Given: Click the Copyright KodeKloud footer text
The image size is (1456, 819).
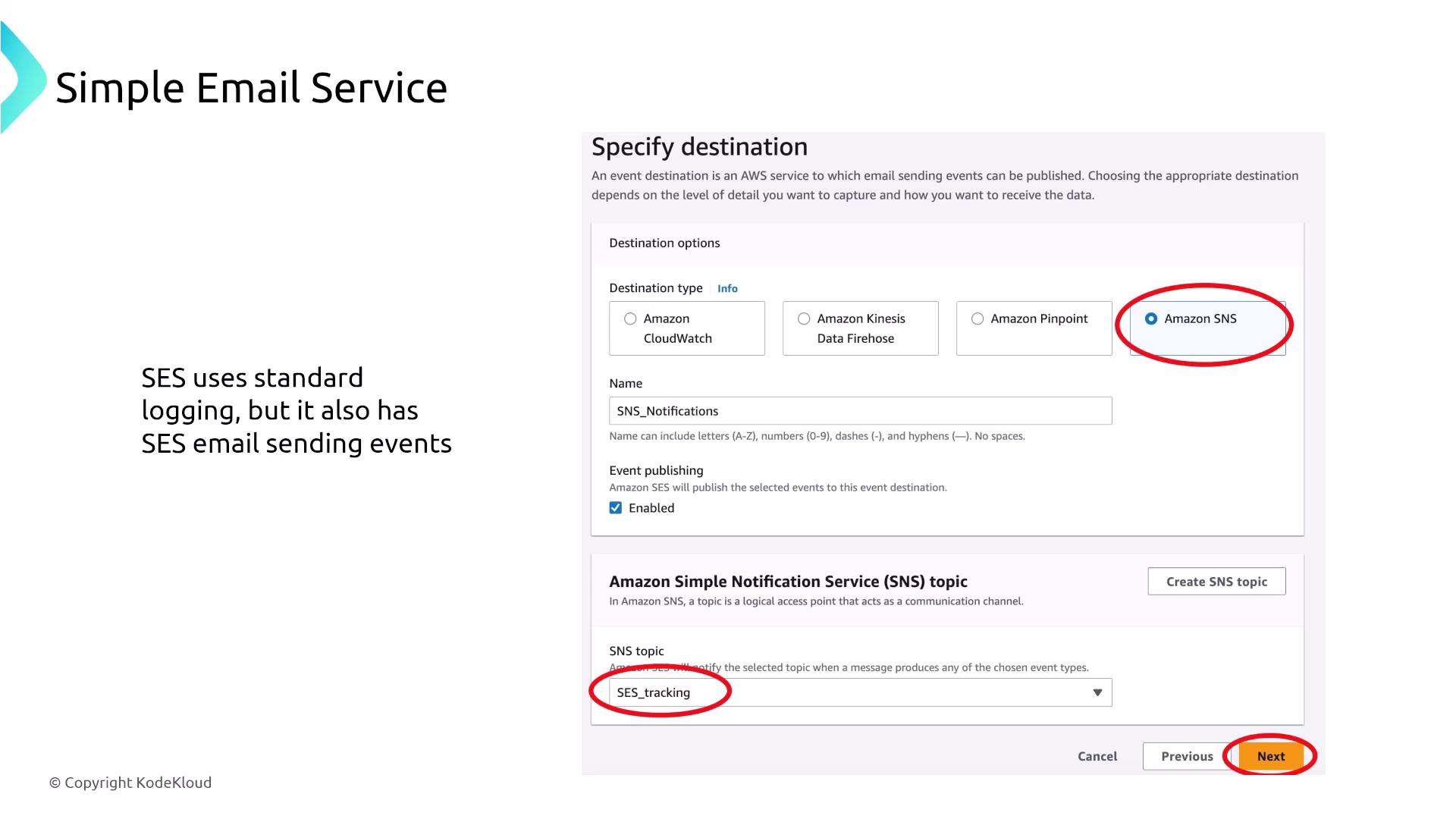Looking at the screenshot, I should click(x=130, y=783).
